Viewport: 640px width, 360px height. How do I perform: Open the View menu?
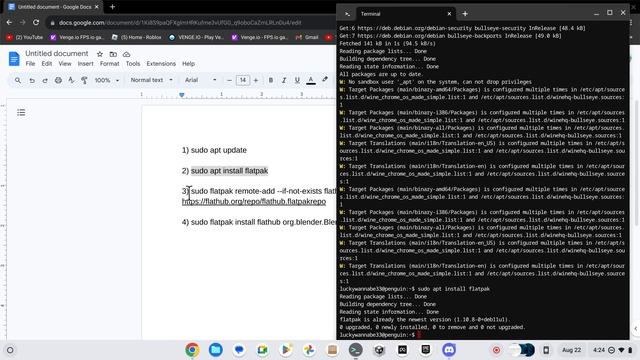(x=65, y=64)
